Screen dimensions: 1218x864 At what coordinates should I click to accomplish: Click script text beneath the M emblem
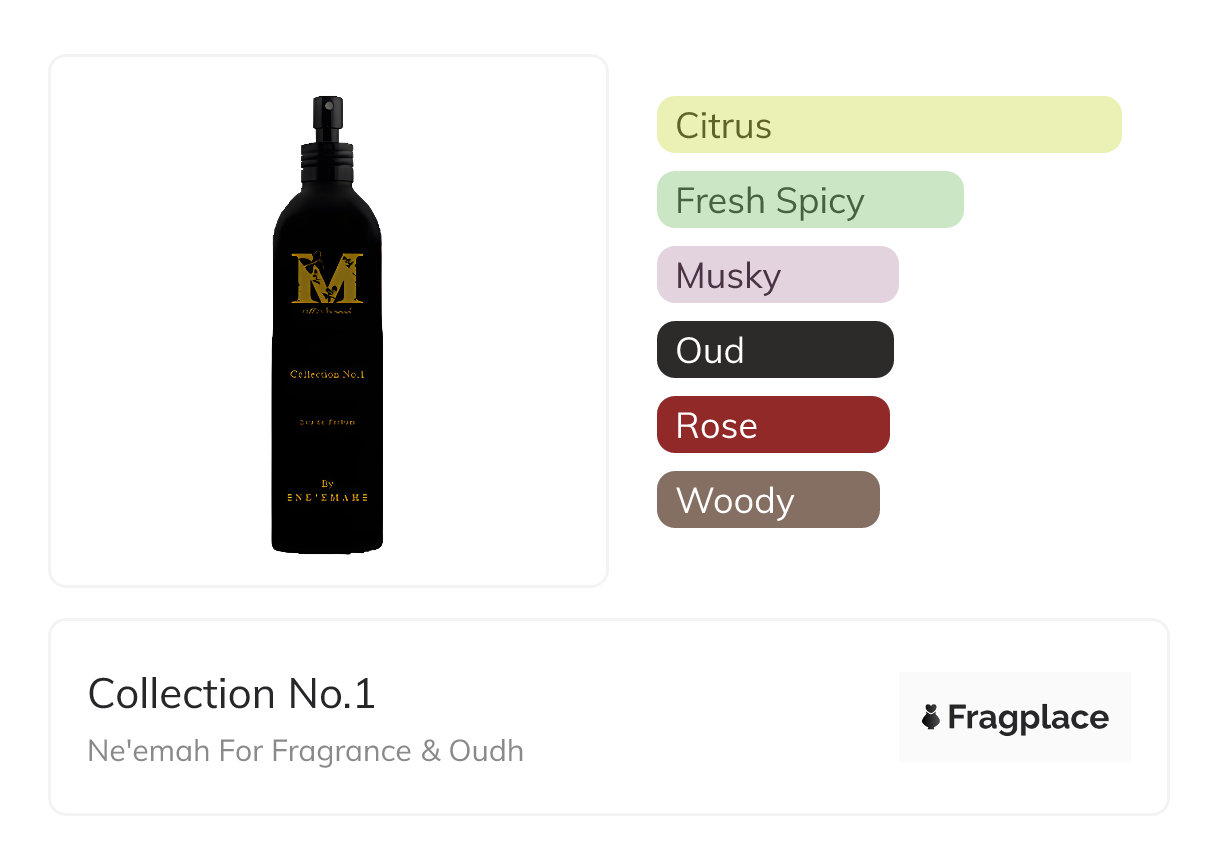coord(327,312)
